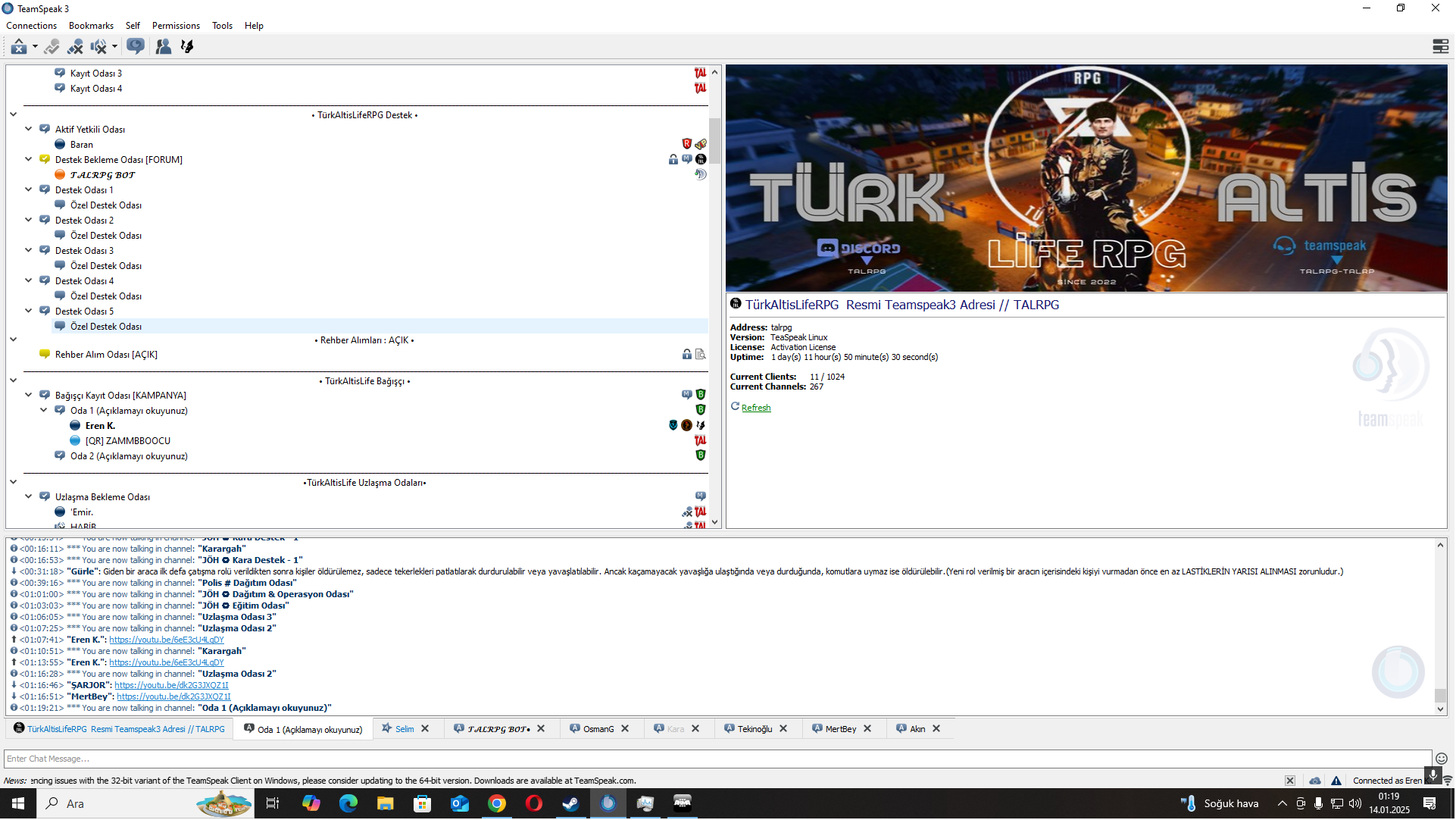The image size is (1456, 820).
Task: Collapse the Destek Odası 1 channel
Action: (x=28, y=190)
